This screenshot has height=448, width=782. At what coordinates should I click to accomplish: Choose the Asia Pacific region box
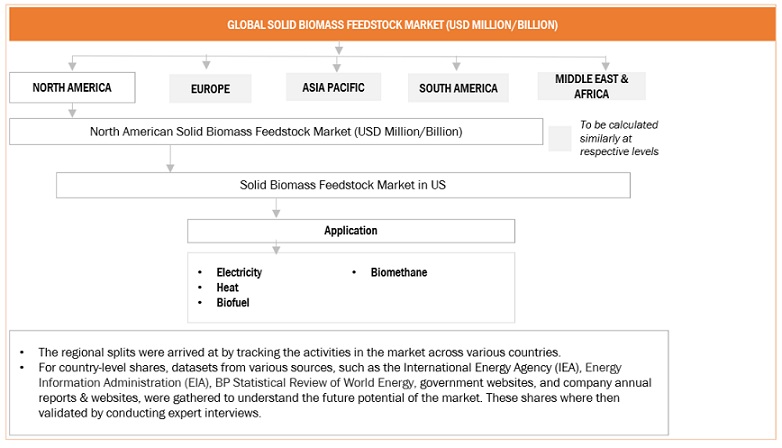[333, 88]
